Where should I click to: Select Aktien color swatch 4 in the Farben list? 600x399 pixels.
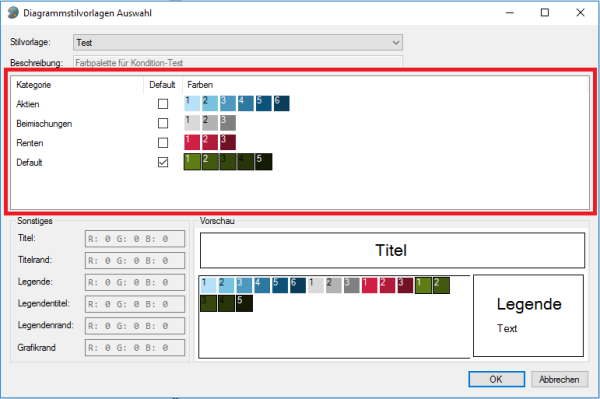pyautogui.click(x=246, y=103)
